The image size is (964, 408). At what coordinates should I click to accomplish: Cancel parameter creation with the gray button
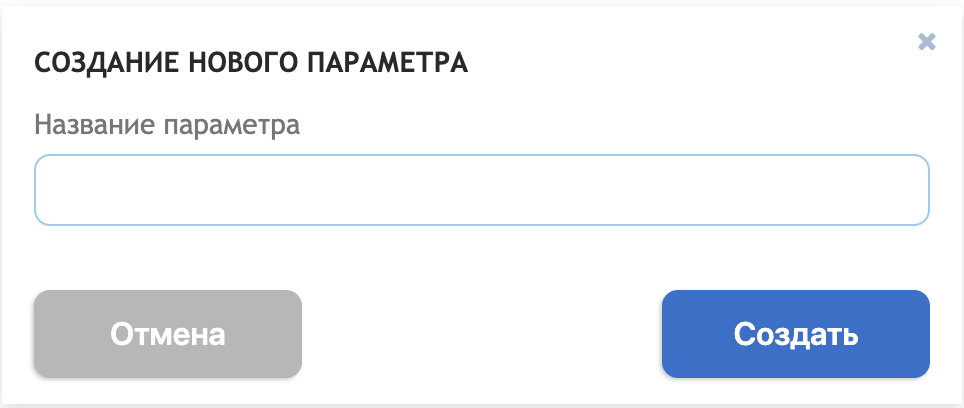pos(168,334)
